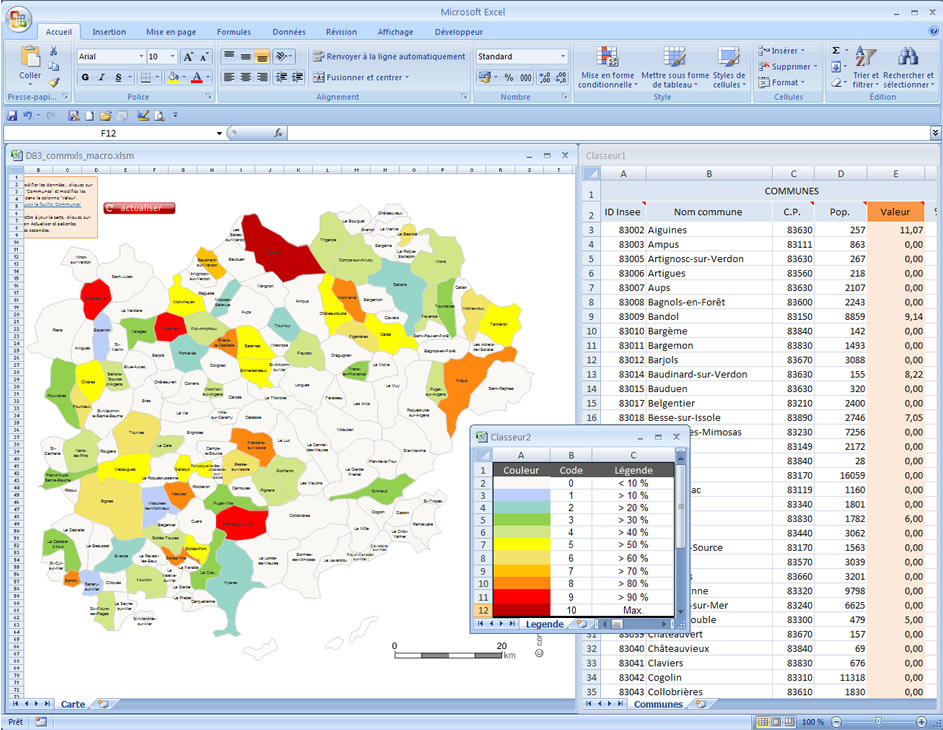Save with Quick Access floppy icon
The width and height of the screenshot is (943, 730).
coord(11,115)
